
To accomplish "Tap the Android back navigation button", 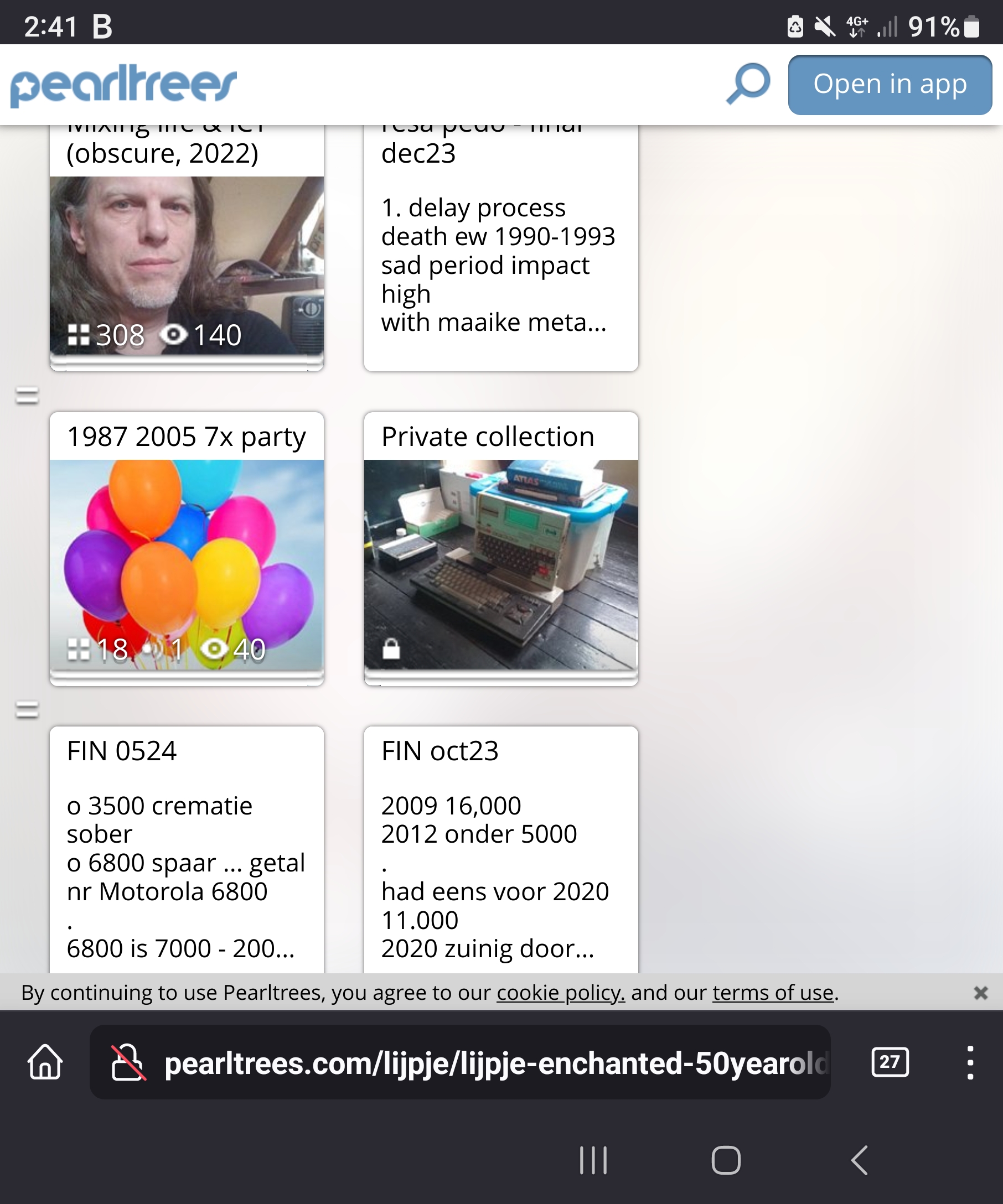I will (x=860, y=1160).
